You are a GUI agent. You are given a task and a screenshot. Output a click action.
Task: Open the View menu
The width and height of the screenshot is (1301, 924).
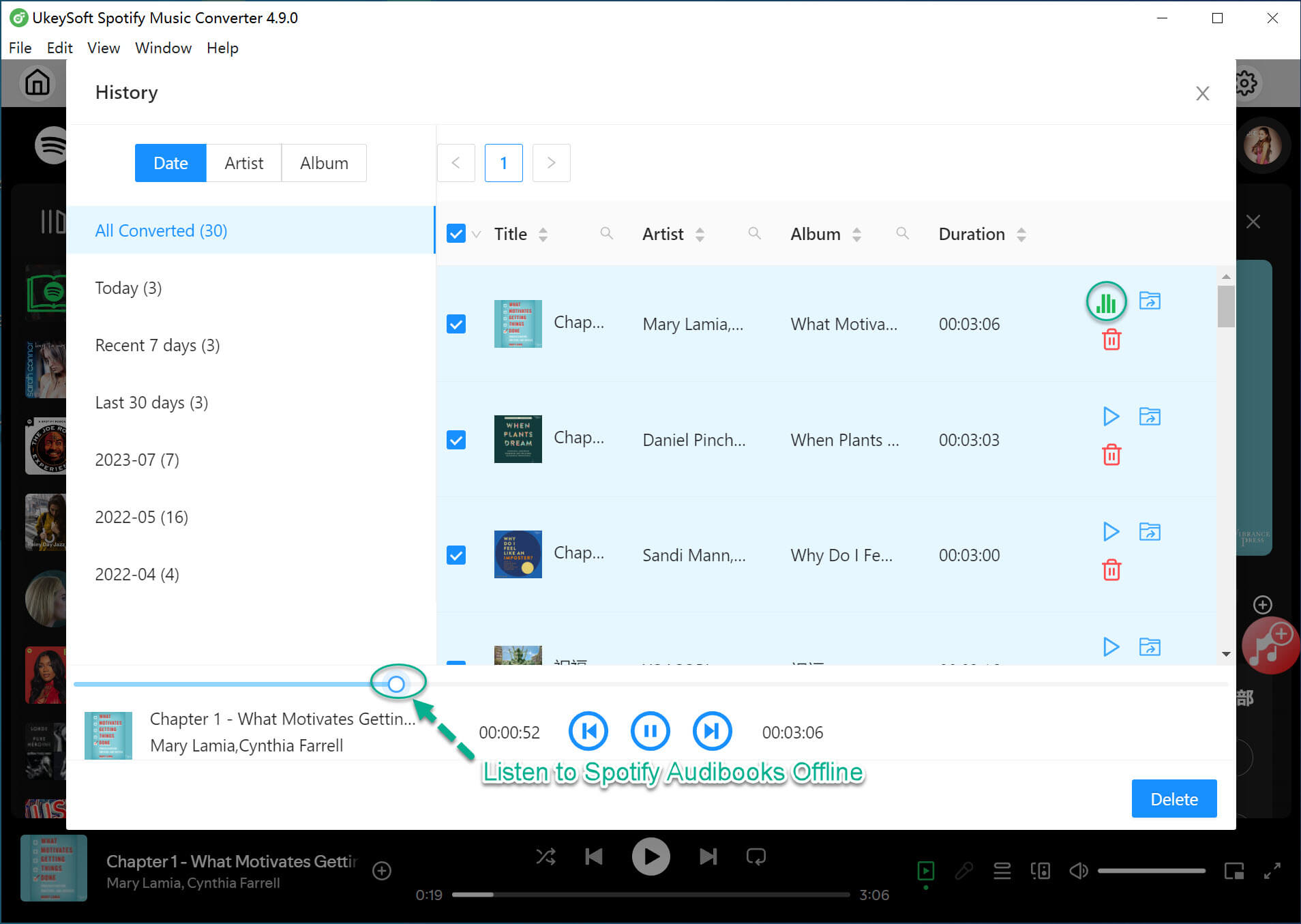[103, 48]
